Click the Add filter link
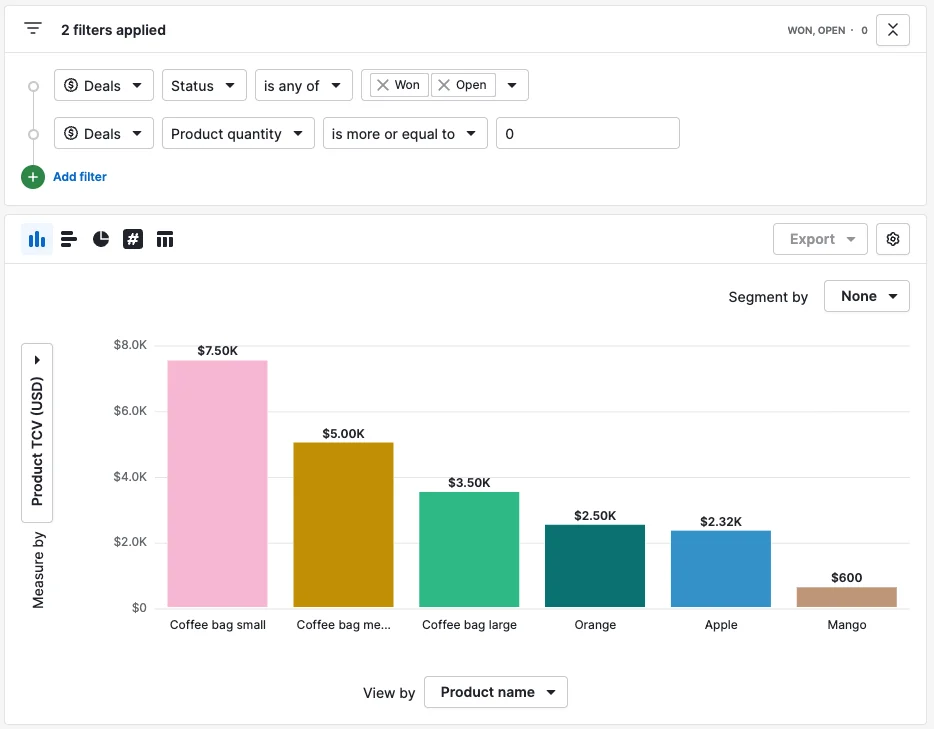The width and height of the screenshot is (934, 729). coord(80,177)
